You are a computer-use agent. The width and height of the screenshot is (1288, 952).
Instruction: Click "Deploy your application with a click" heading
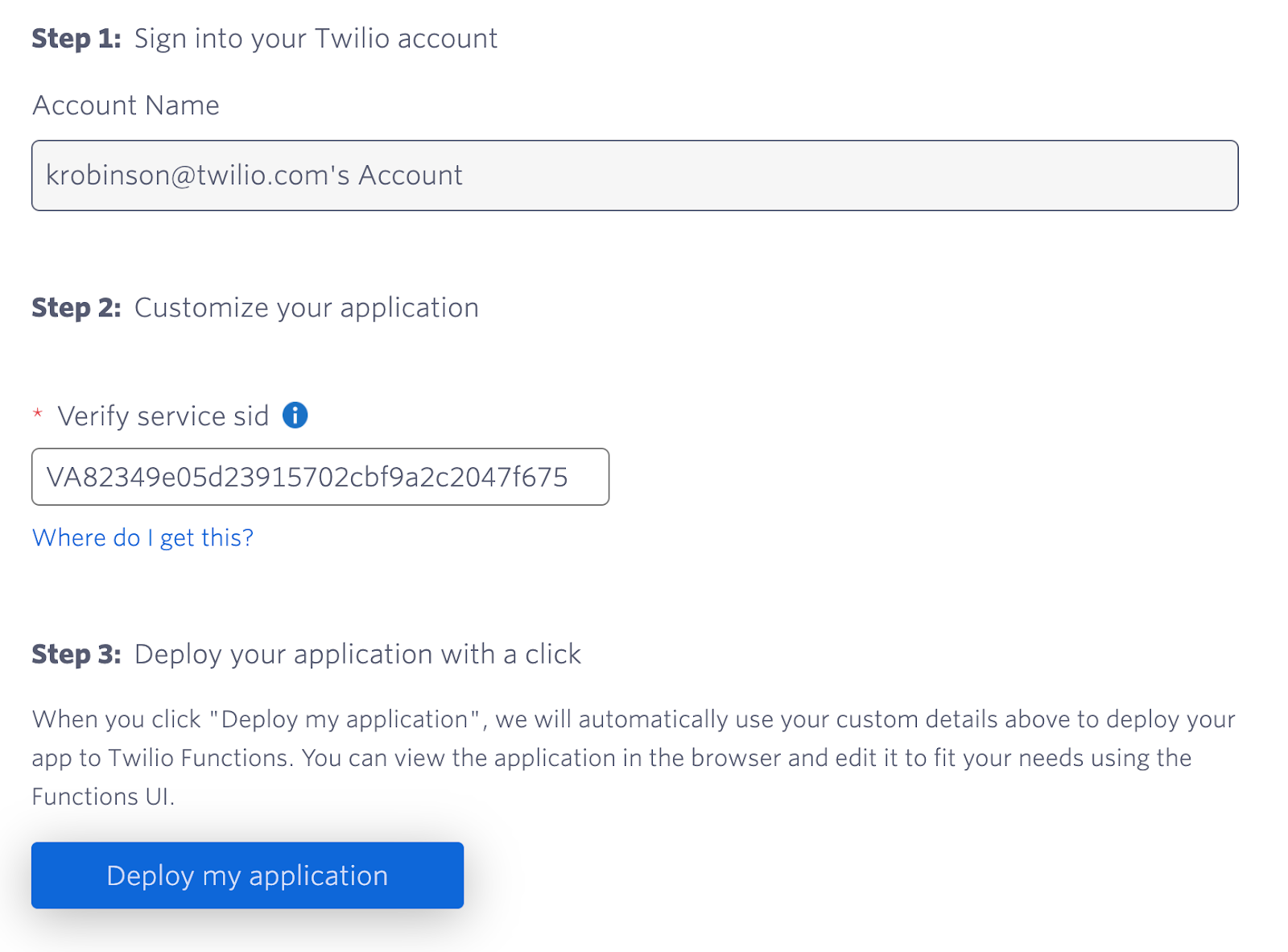pyautogui.click(x=357, y=654)
